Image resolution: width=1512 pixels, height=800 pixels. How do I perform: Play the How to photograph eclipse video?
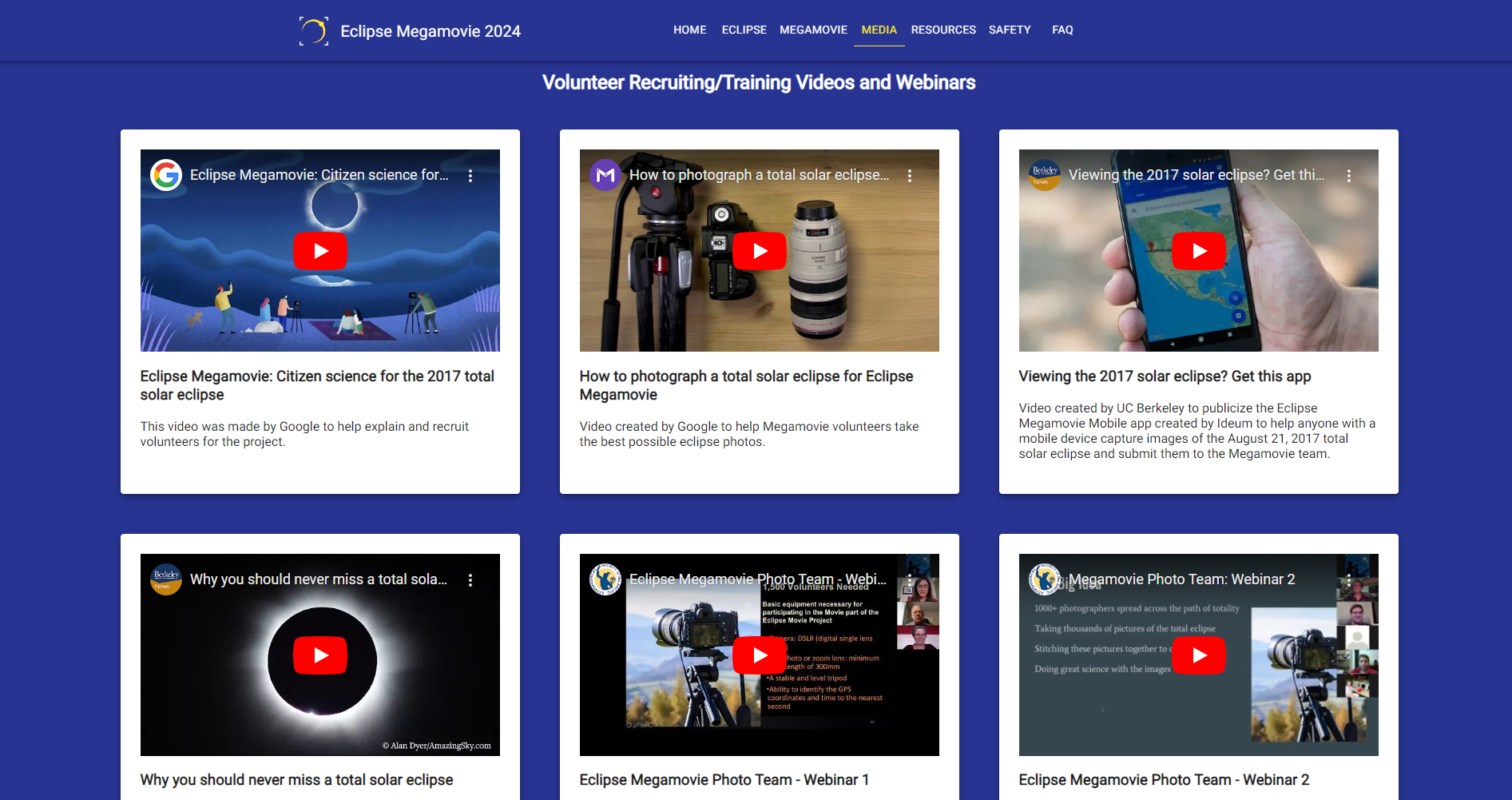click(x=759, y=251)
